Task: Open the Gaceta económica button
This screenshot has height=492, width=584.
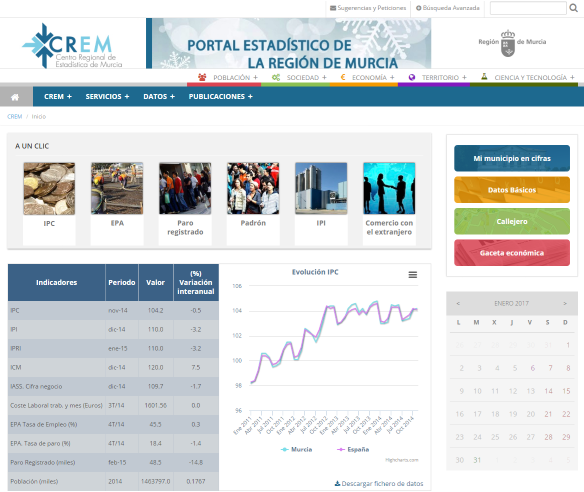Action: point(512,253)
